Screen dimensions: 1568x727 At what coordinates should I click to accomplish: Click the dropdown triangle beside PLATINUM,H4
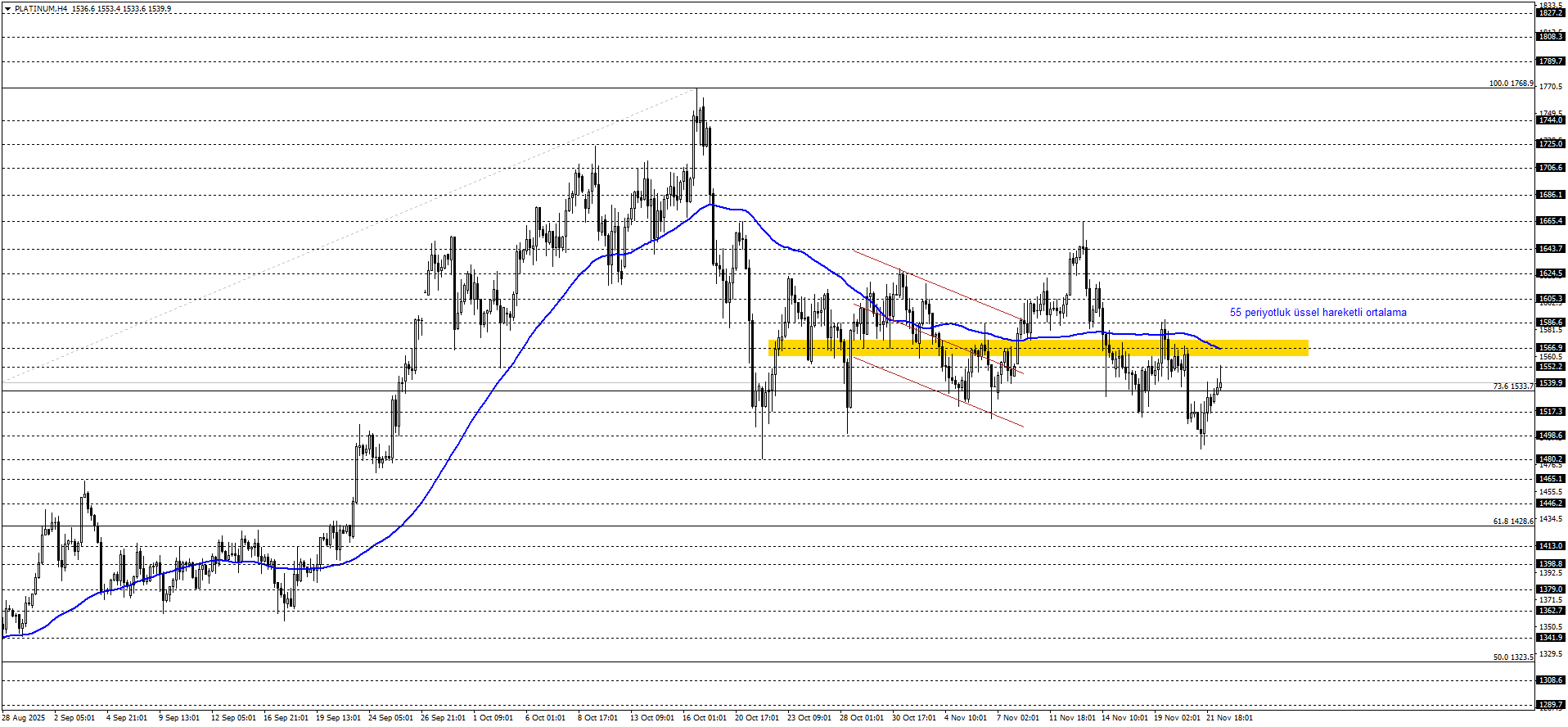pyautogui.click(x=7, y=9)
